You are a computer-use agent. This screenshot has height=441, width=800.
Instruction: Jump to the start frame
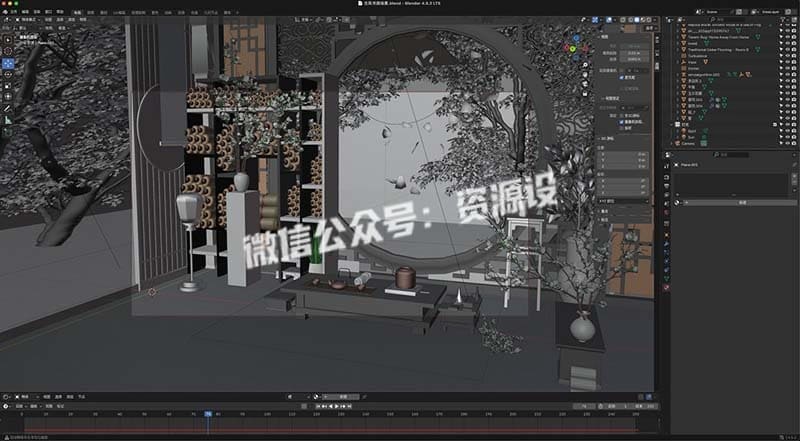317,406
